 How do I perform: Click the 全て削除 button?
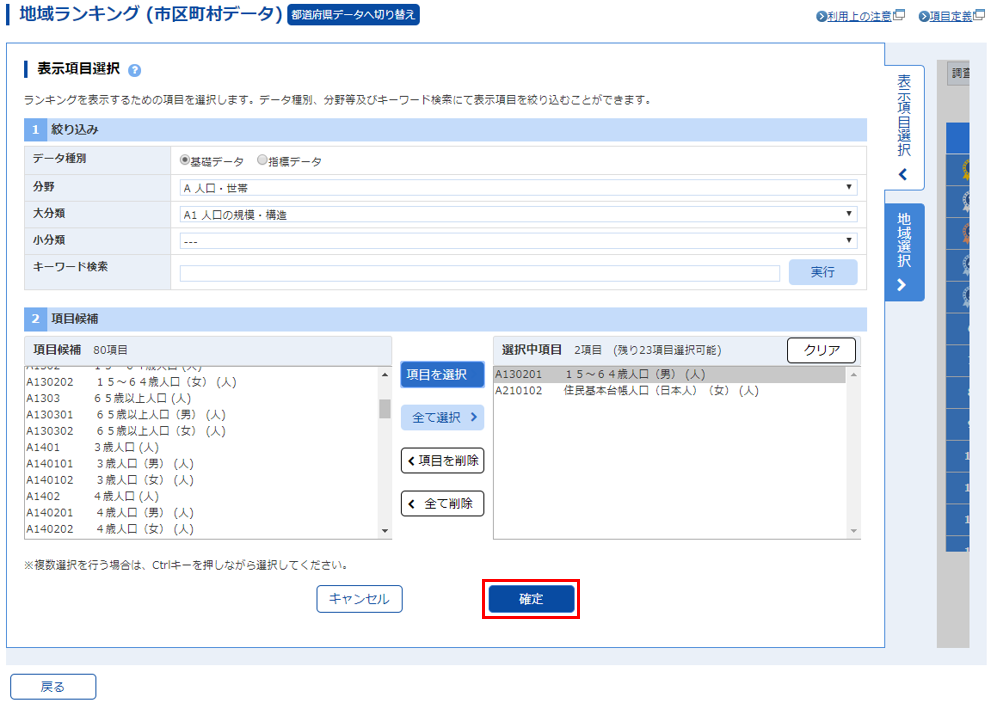point(442,503)
